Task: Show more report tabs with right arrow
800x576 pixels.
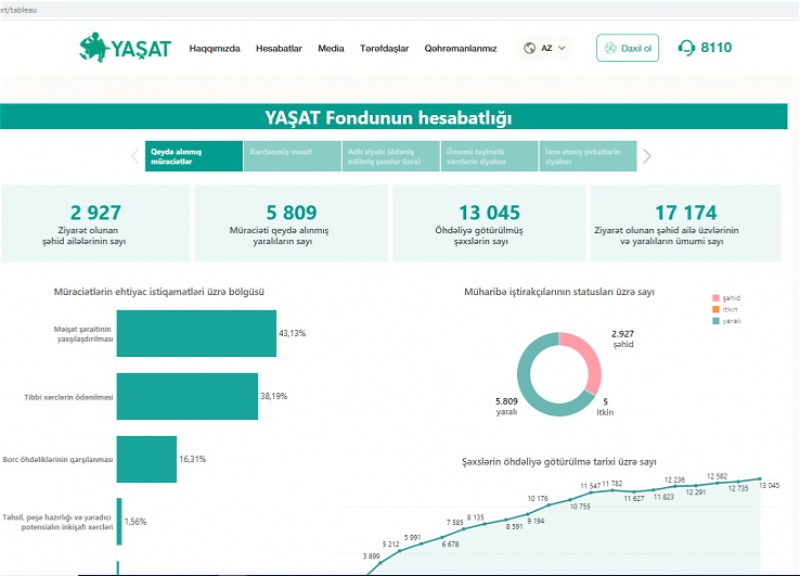Action: pyautogui.click(x=647, y=156)
